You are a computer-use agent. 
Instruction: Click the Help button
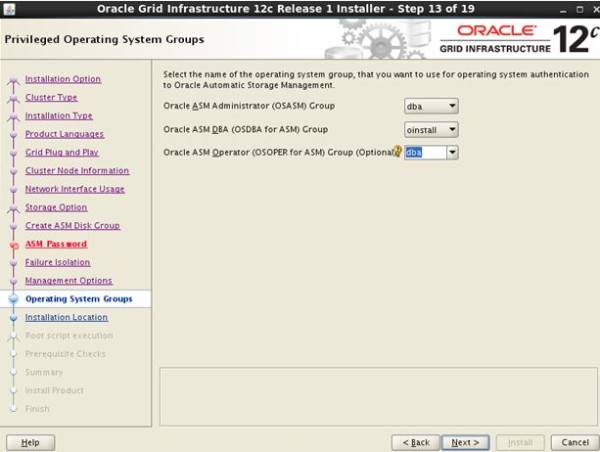(x=31, y=443)
